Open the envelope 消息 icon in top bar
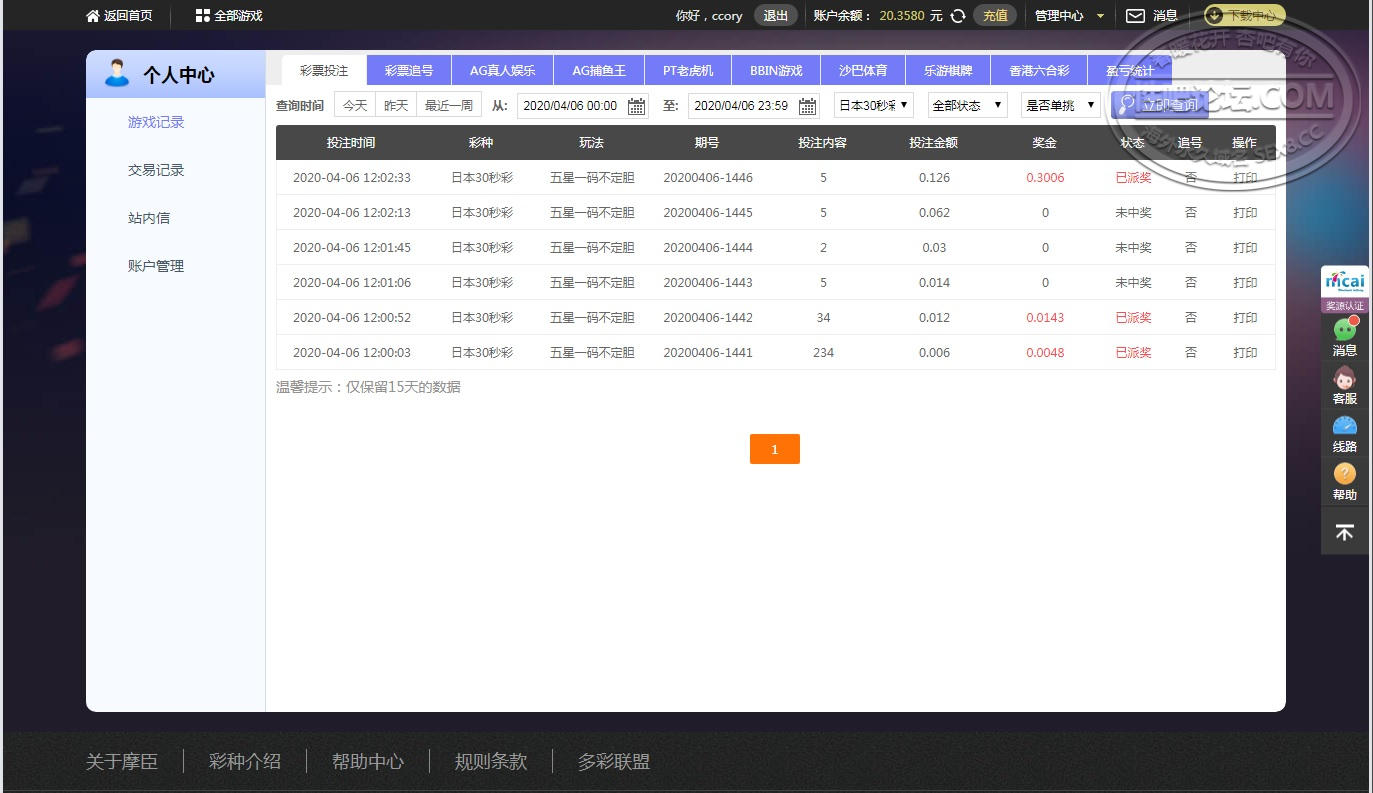1373x793 pixels. [1135, 16]
